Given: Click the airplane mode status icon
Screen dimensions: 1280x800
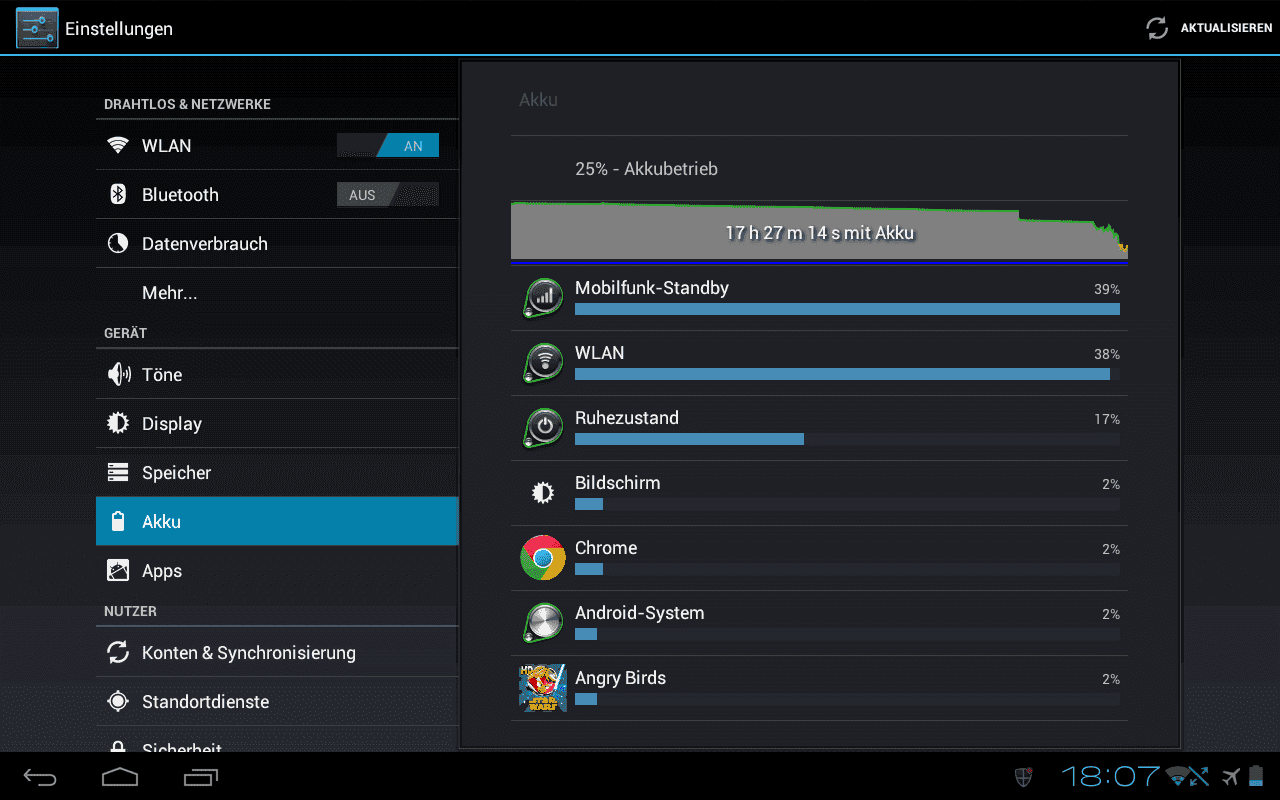Looking at the screenshot, I should [x=1231, y=776].
